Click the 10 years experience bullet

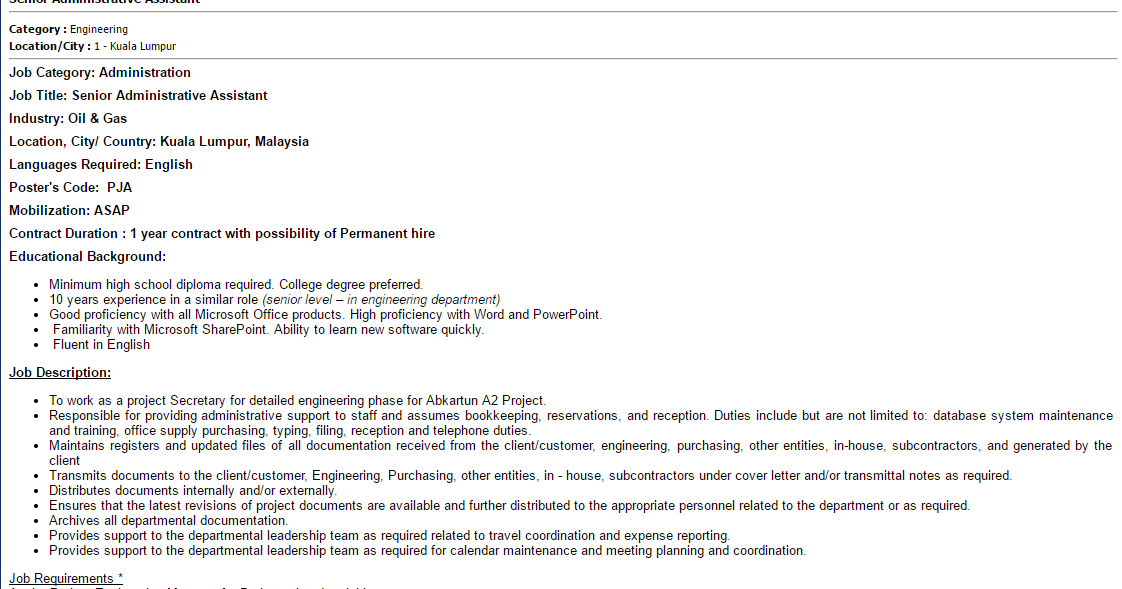(x=275, y=299)
